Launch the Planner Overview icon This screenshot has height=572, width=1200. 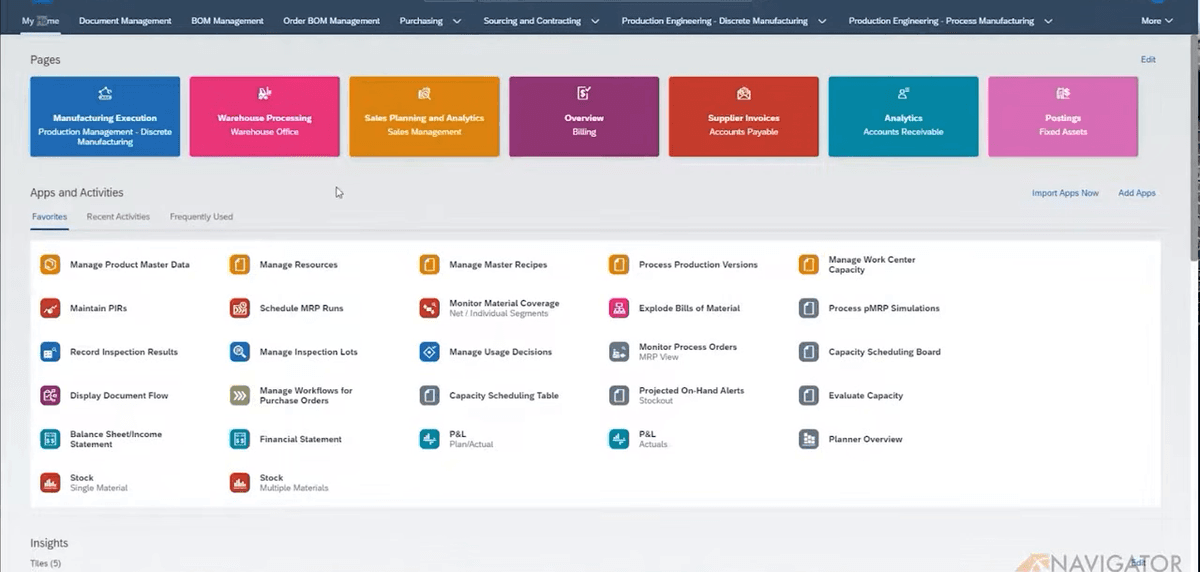809,439
